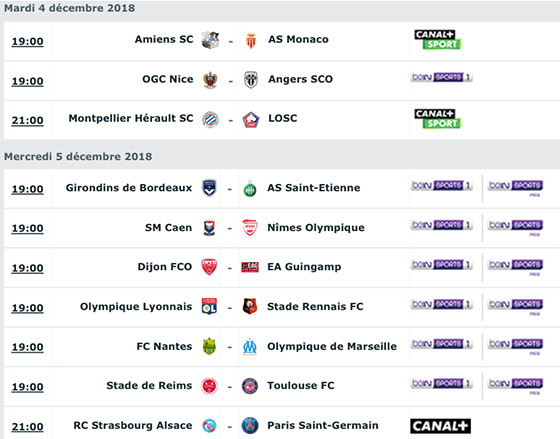Open the 19:00 time link for Dijon FCO

click(x=28, y=268)
